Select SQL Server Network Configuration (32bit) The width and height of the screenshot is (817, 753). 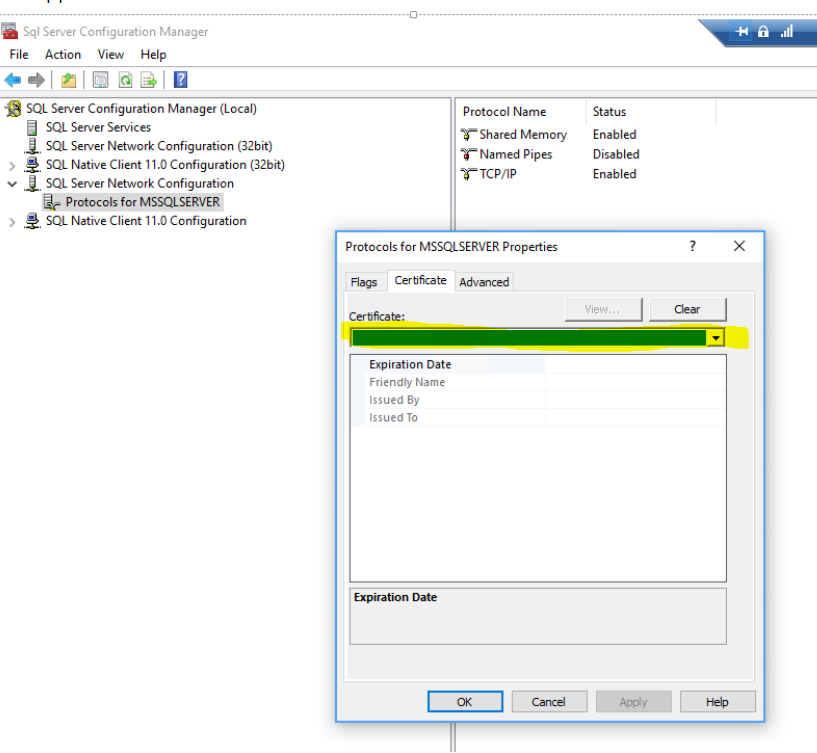point(159,146)
